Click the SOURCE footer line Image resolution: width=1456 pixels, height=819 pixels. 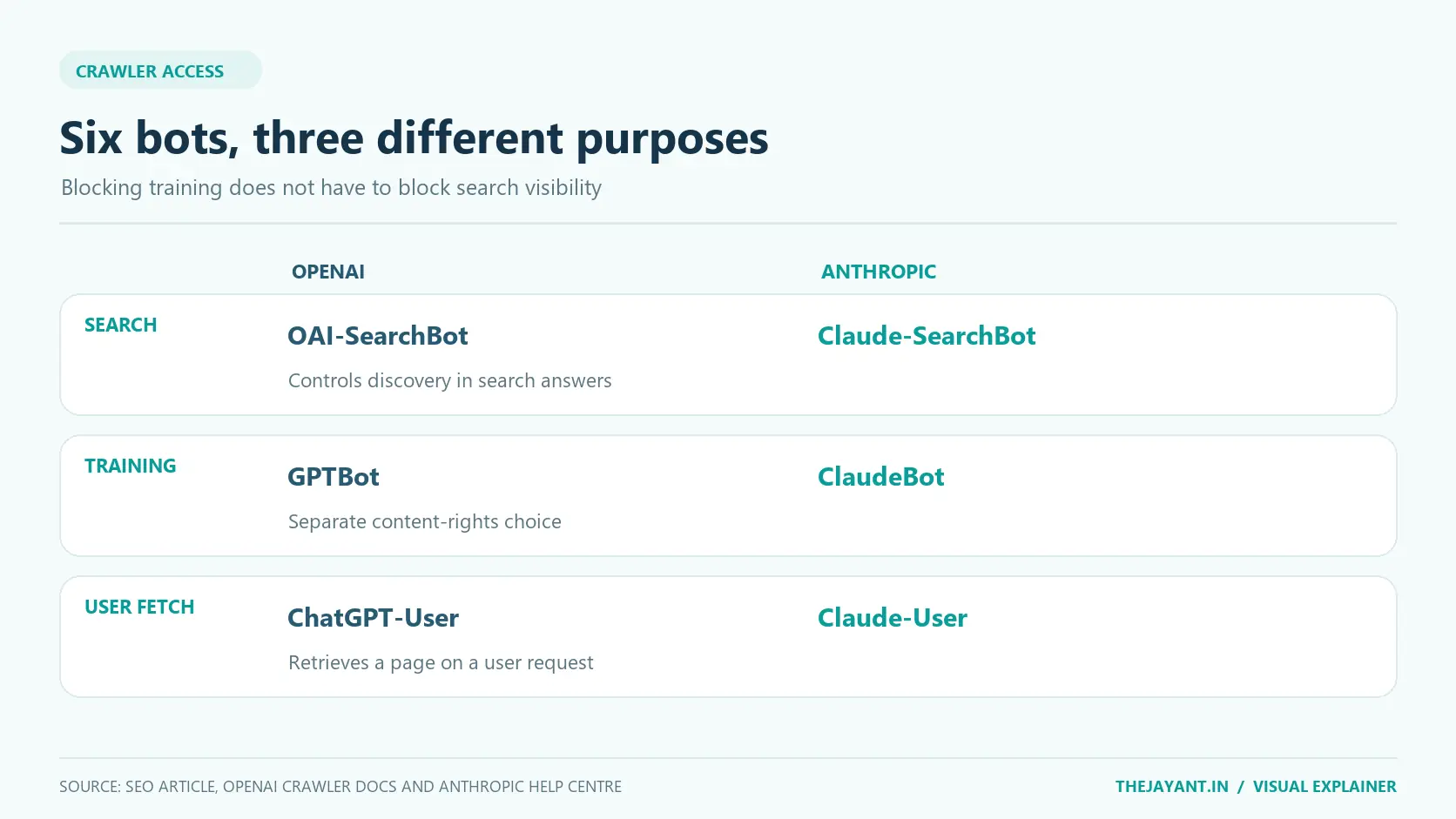(340, 787)
